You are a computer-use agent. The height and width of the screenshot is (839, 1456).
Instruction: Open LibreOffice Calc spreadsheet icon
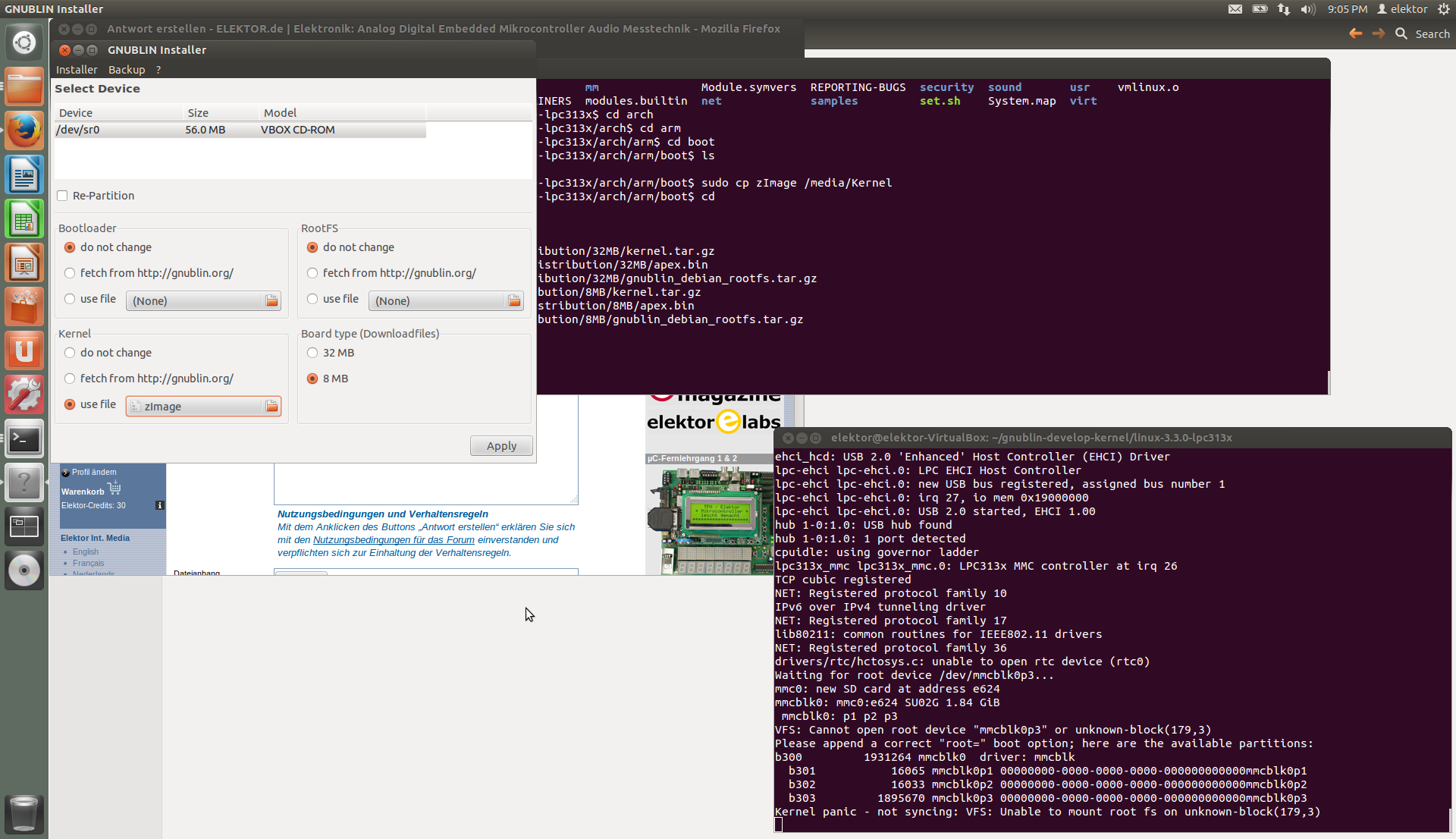click(x=24, y=220)
